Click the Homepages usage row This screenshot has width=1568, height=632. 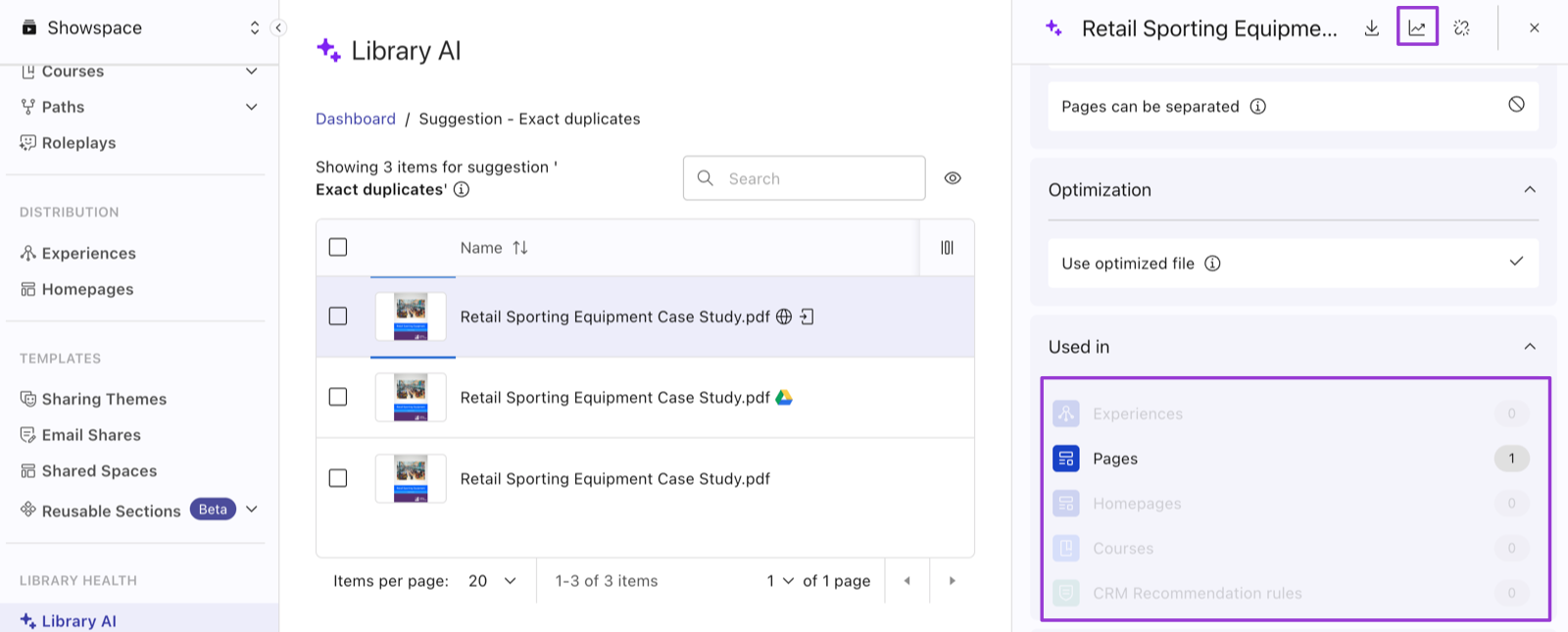(1293, 504)
